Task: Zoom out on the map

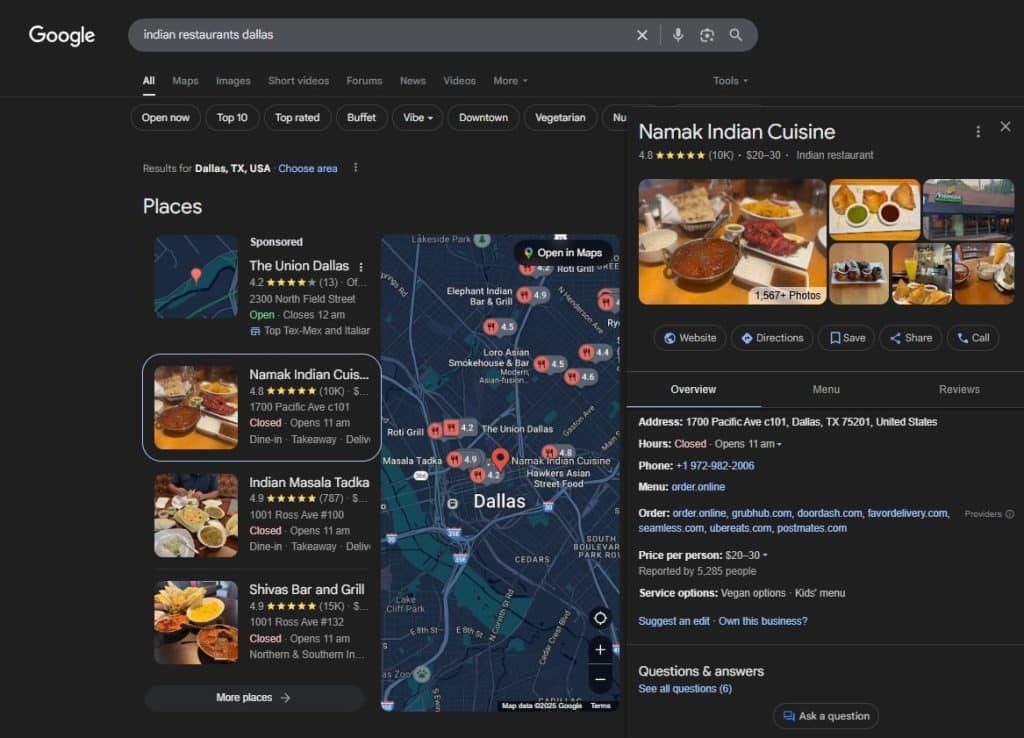Action: click(x=600, y=680)
